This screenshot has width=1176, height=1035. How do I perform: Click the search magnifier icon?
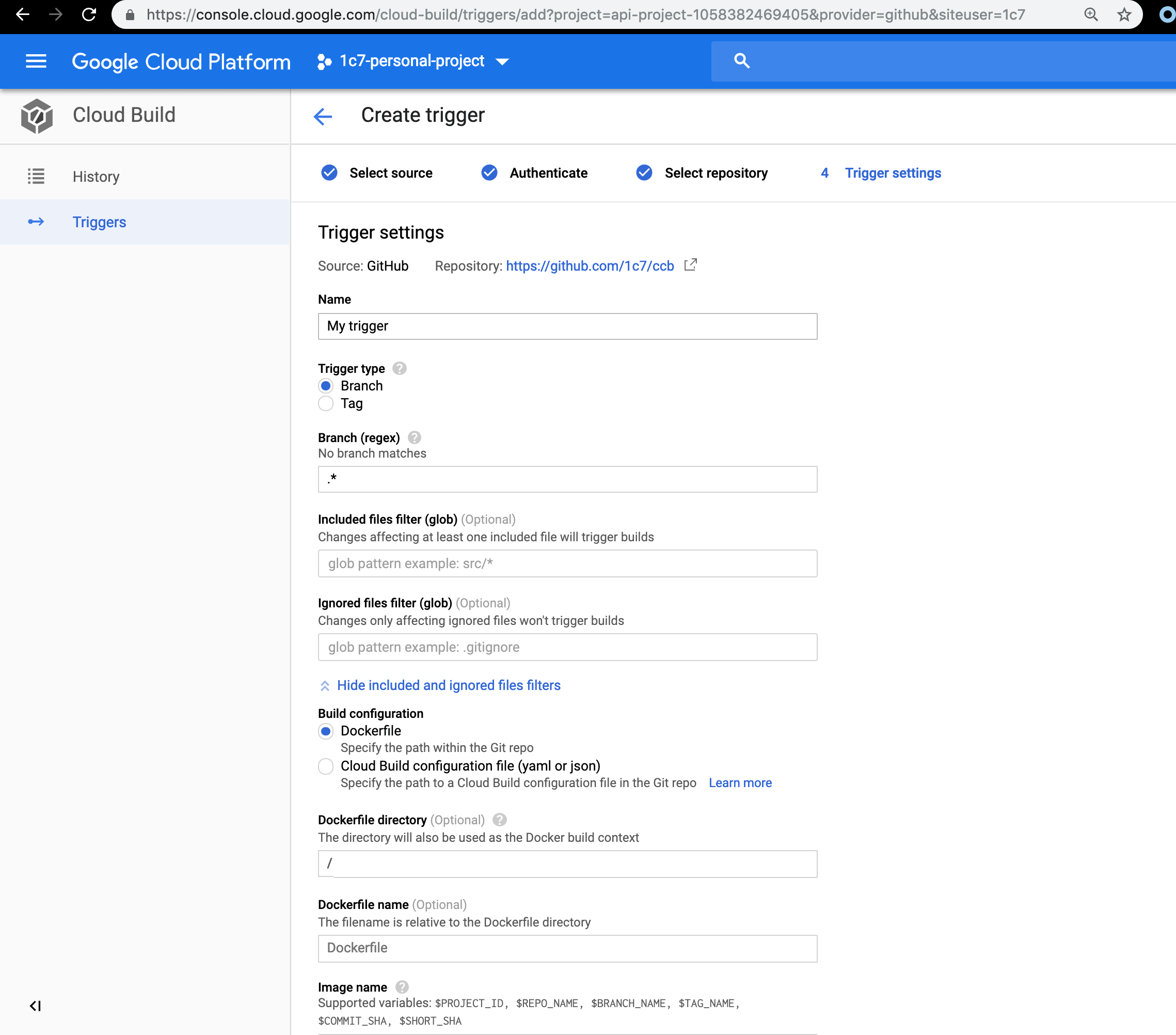click(x=742, y=61)
